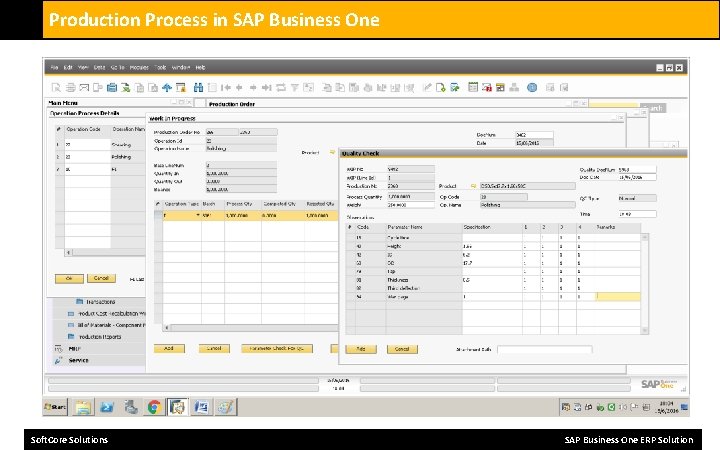
Task: Click highlighted Remarks cell in last row
Action: (619, 297)
